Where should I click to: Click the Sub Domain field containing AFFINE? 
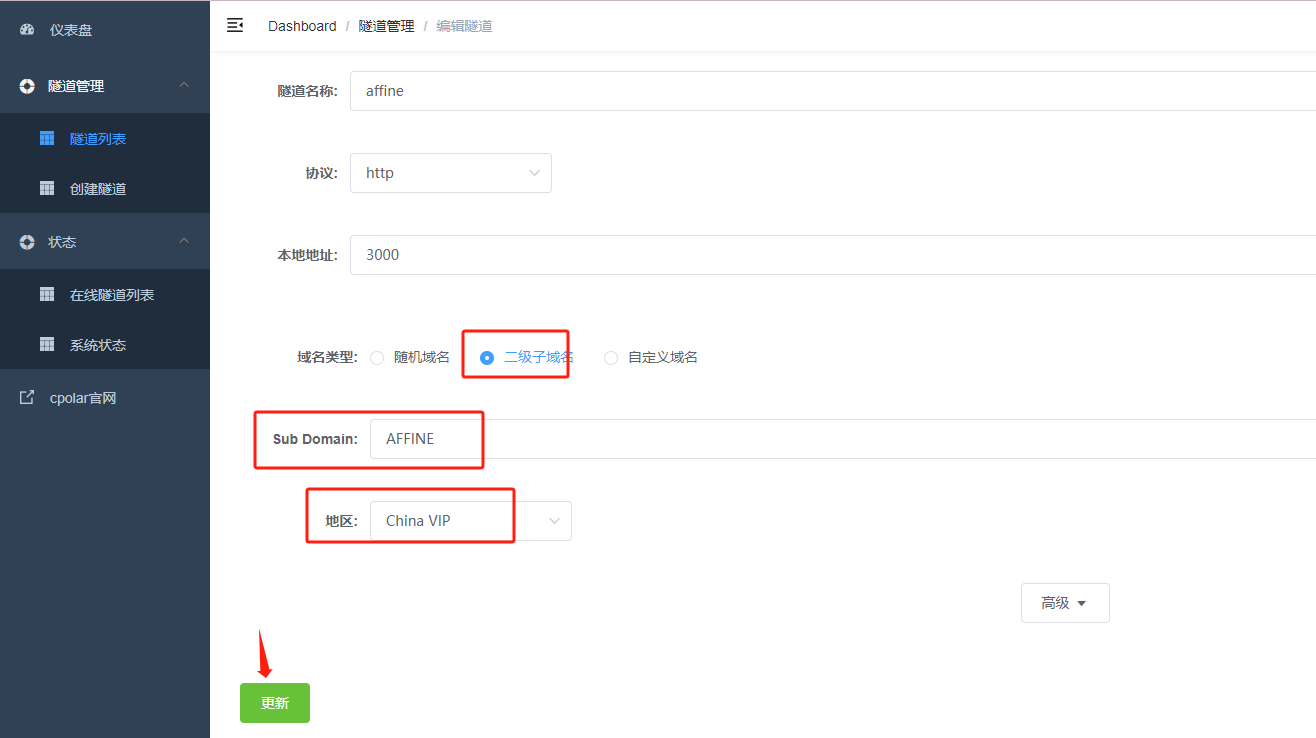843,439
